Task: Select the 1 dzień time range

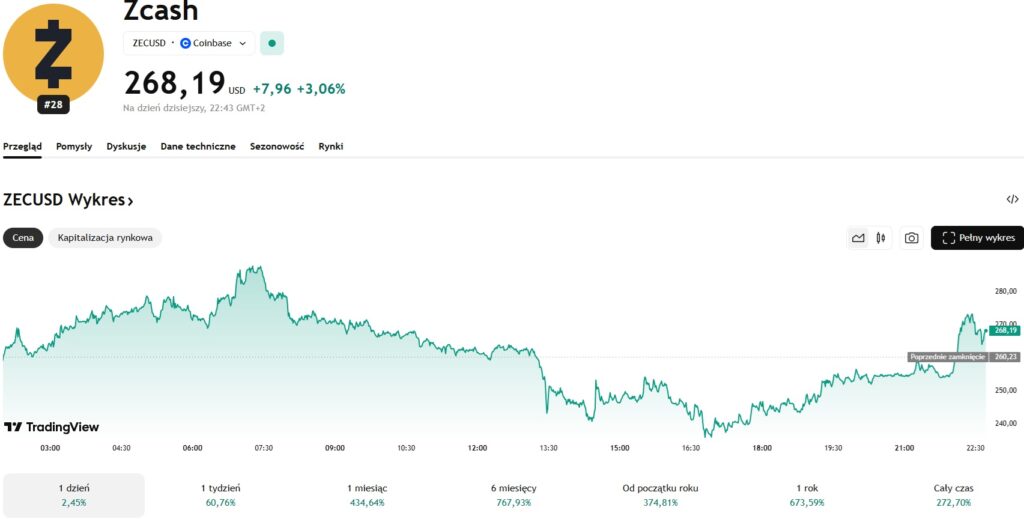Action: click(x=73, y=495)
